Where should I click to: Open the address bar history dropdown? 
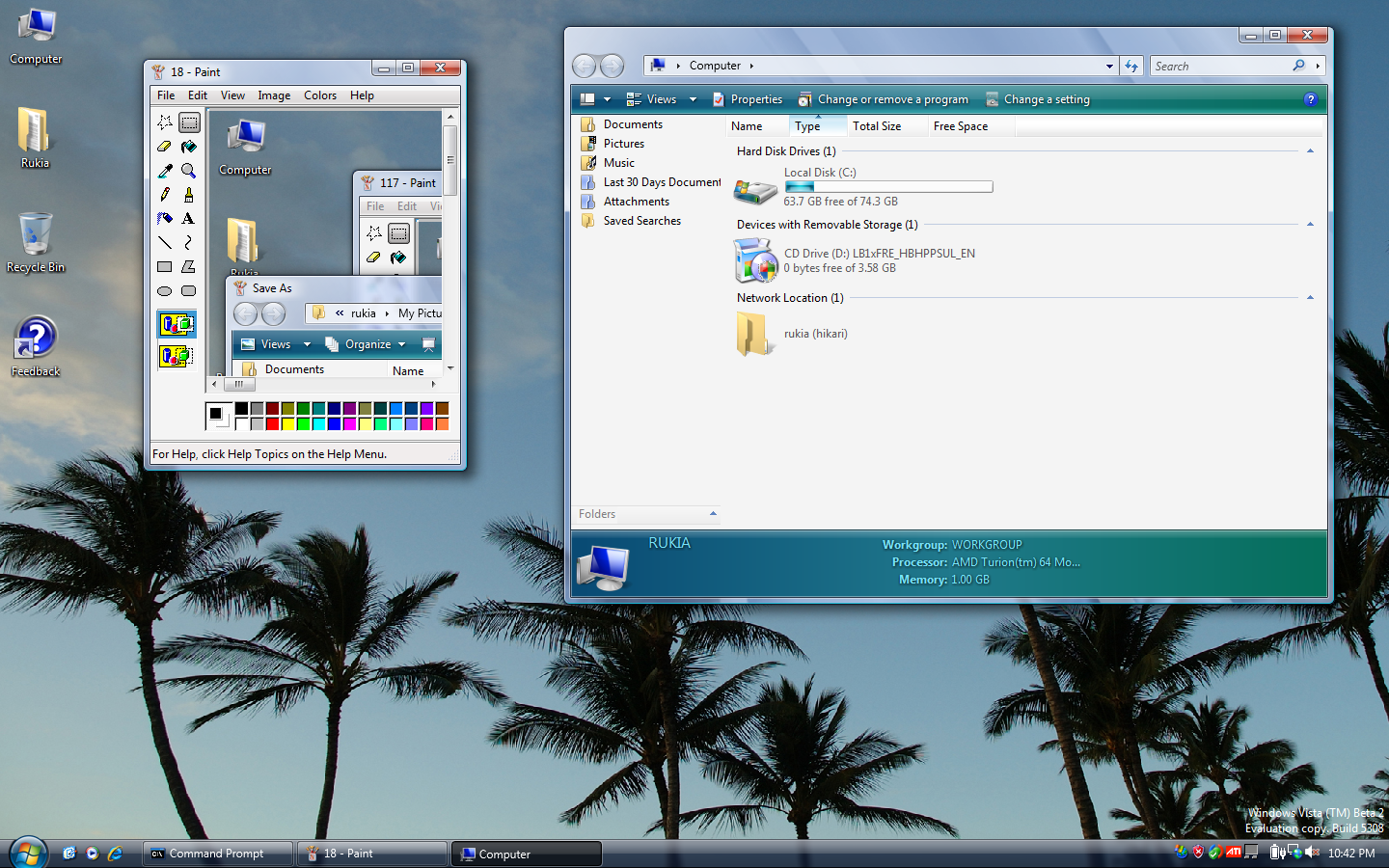[x=1109, y=67]
